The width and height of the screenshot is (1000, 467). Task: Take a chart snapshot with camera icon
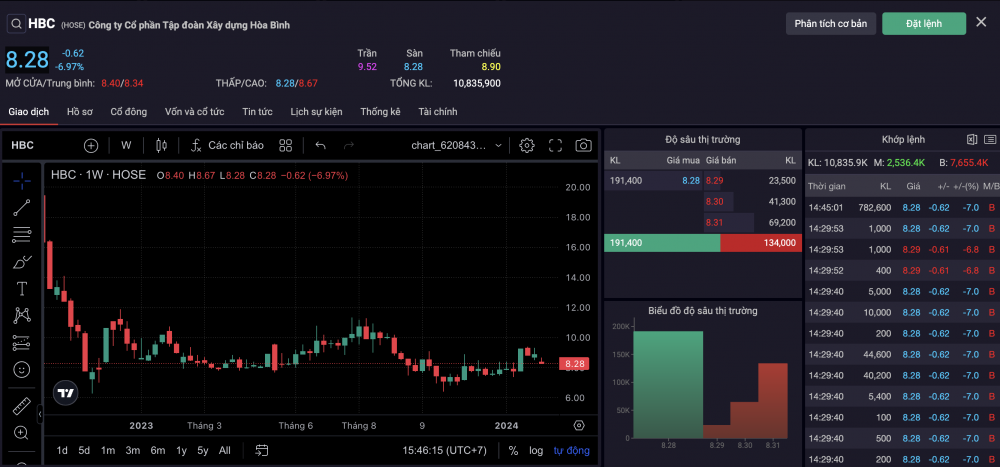[x=583, y=145]
